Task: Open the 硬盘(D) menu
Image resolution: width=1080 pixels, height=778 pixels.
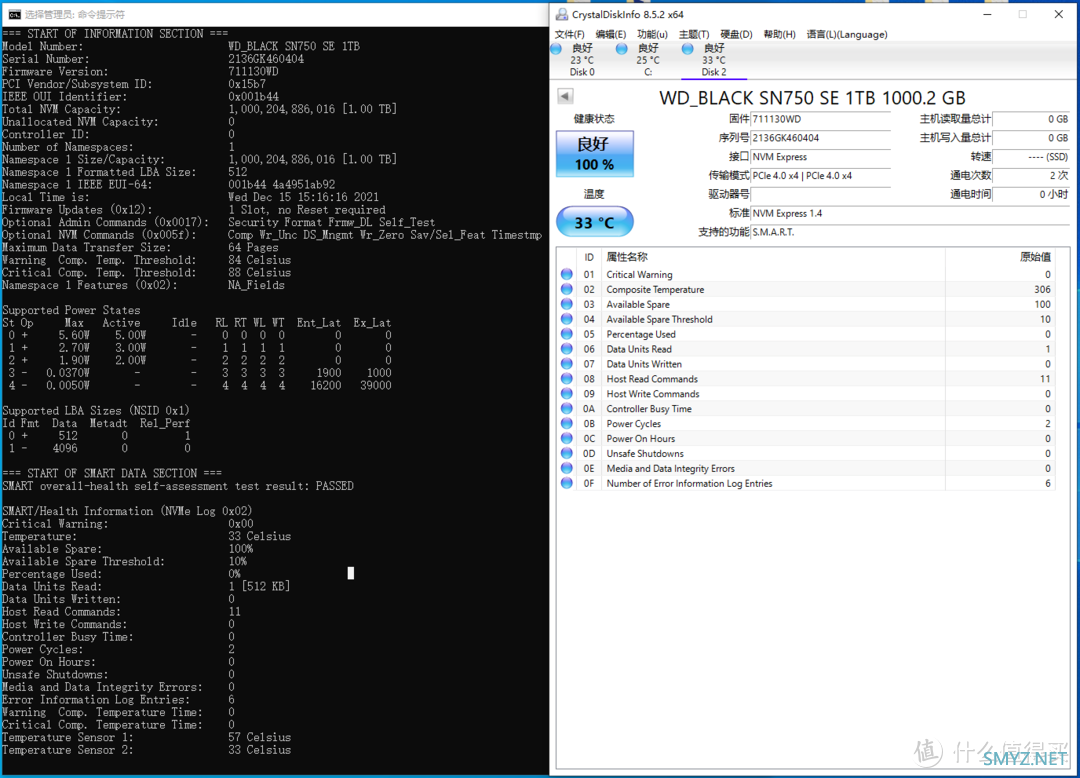Action: pos(736,34)
